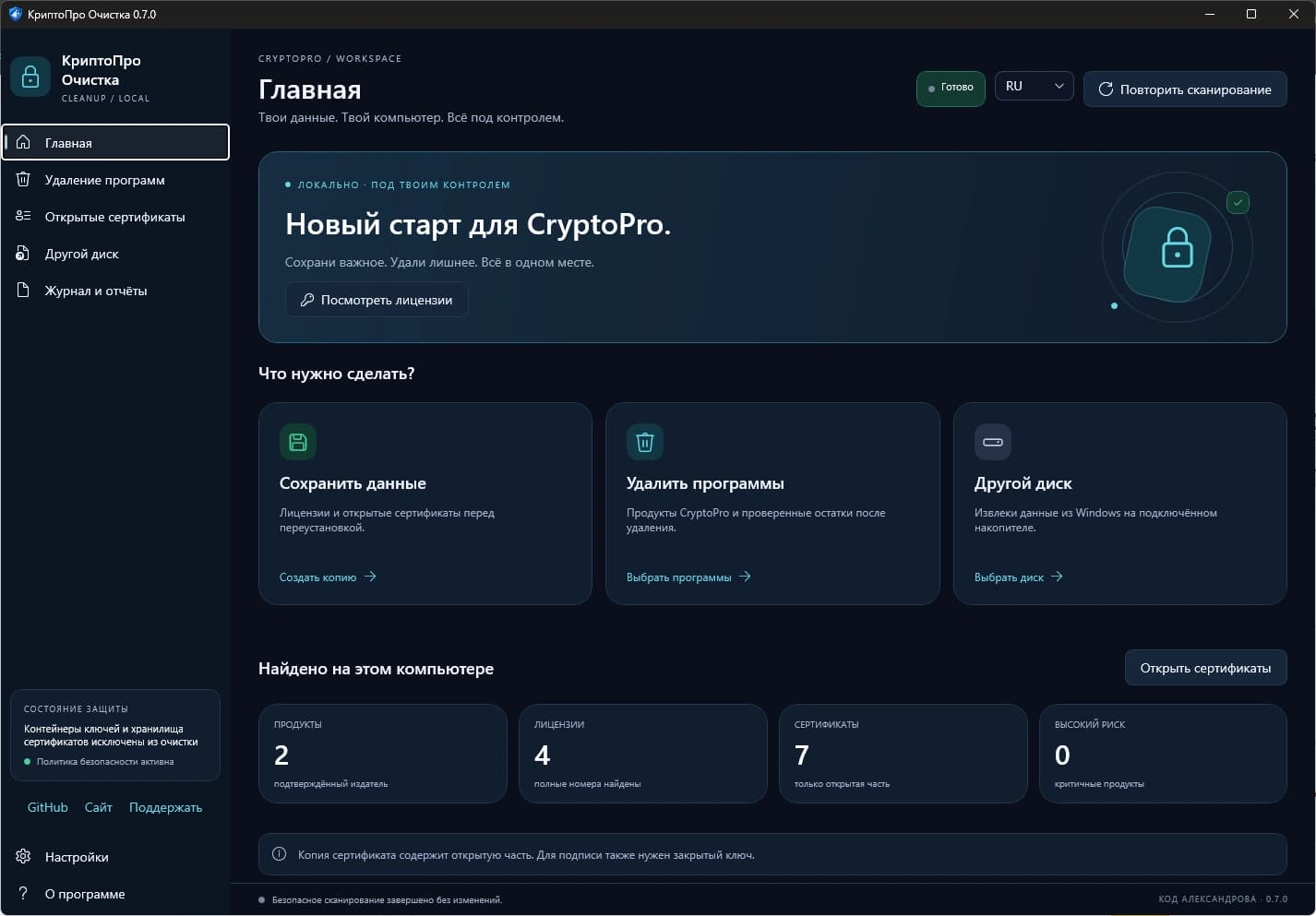Viewport: 1316px width, 916px height.
Task: Open Журнал и отчёты in sidebar
Action: click(115, 290)
